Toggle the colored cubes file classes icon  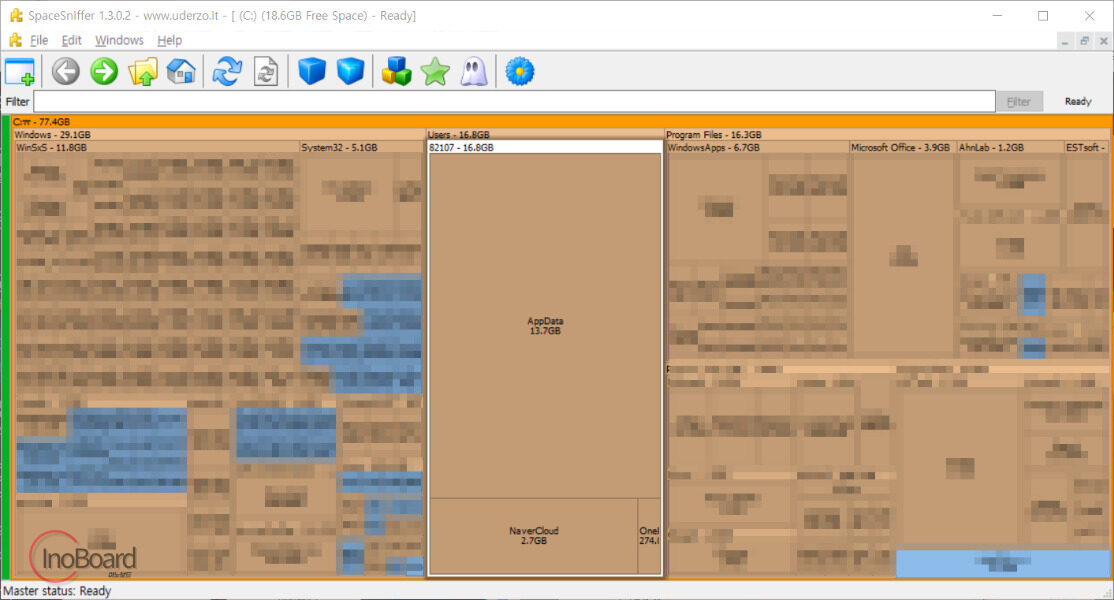(396, 72)
